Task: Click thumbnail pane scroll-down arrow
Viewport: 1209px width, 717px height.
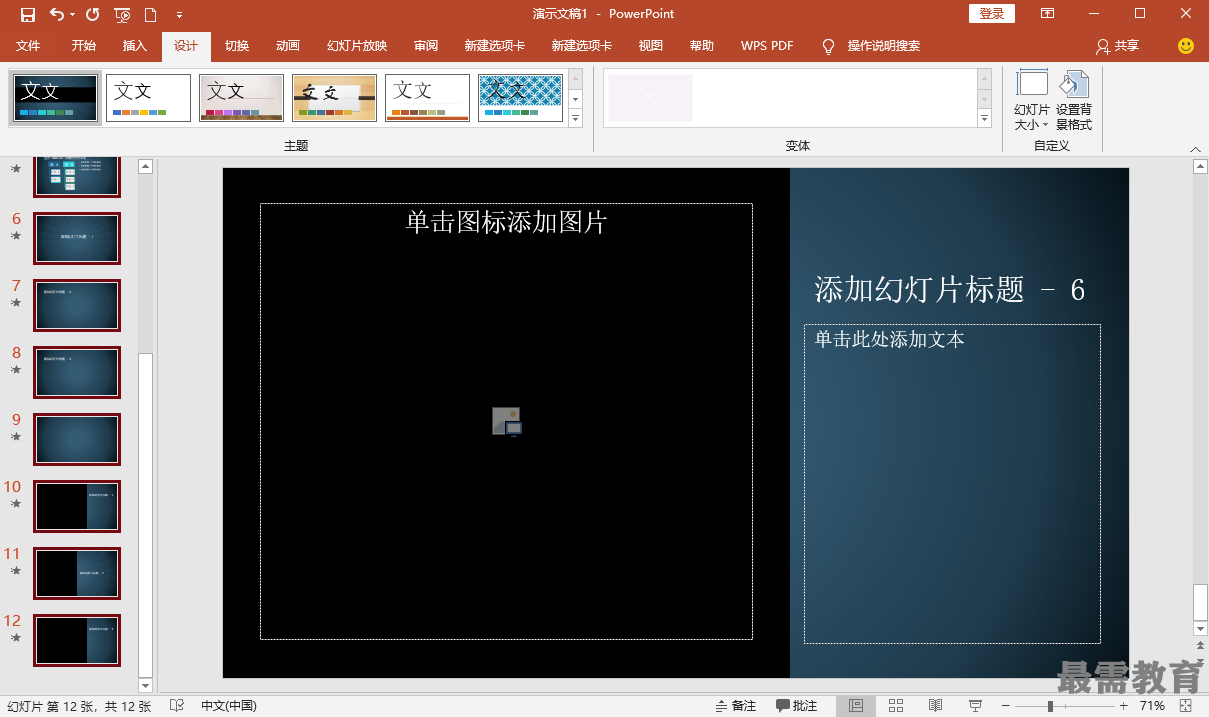Action: (x=145, y=685)
